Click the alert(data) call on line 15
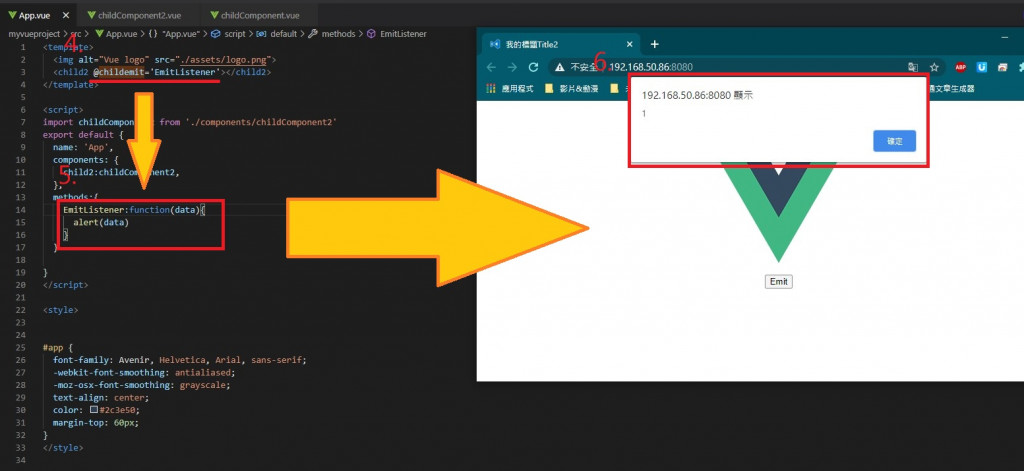 101,222
